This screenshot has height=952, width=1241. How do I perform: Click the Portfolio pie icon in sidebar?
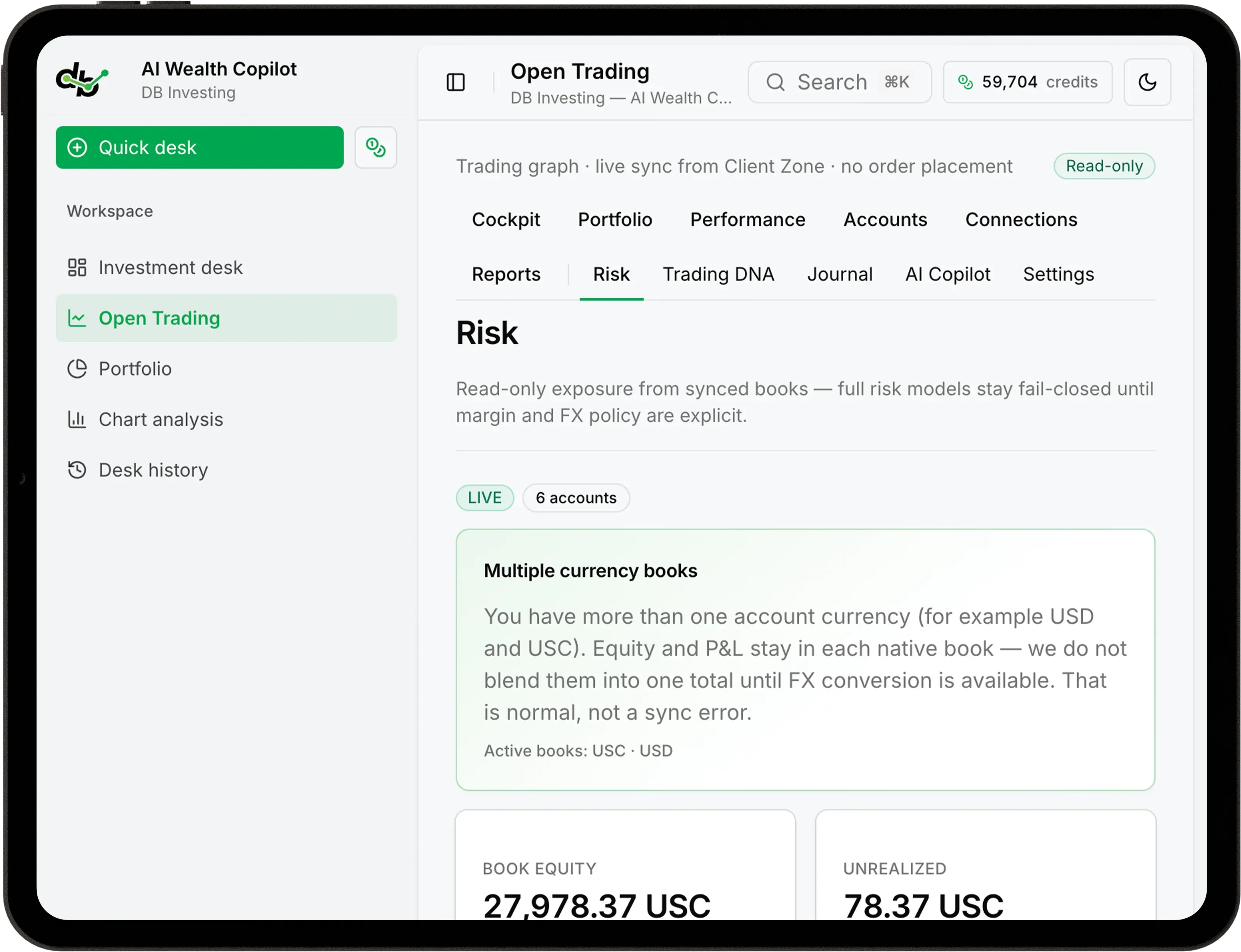[77, 369]
